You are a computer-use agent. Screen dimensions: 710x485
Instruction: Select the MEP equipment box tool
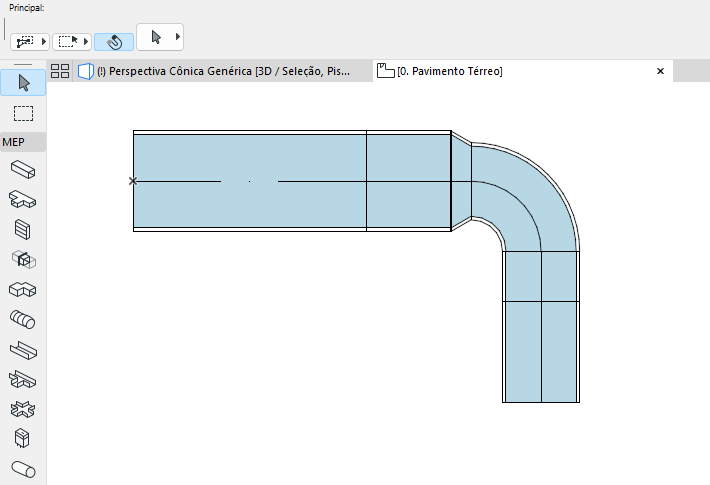point(22,438)
